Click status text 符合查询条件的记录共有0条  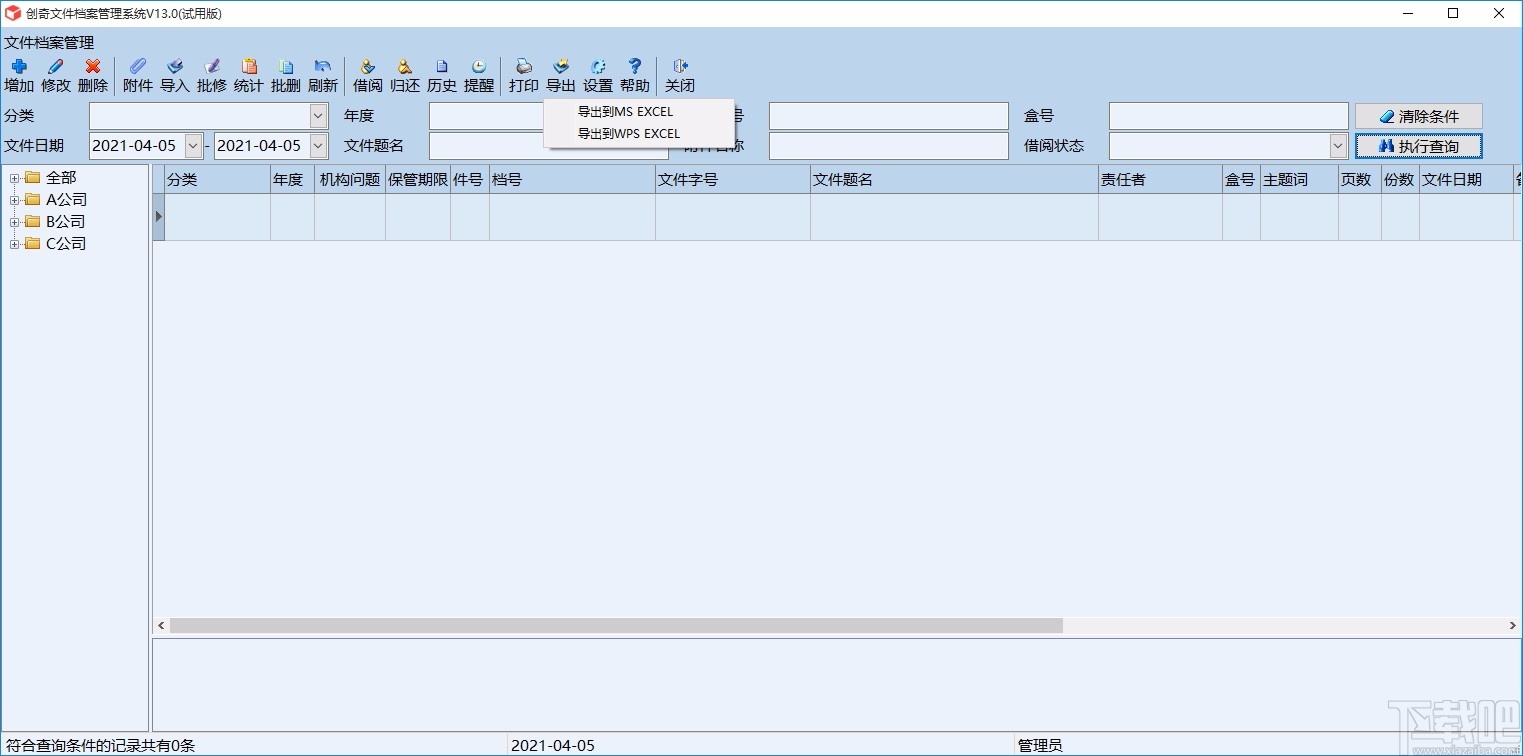click(100, 746)
